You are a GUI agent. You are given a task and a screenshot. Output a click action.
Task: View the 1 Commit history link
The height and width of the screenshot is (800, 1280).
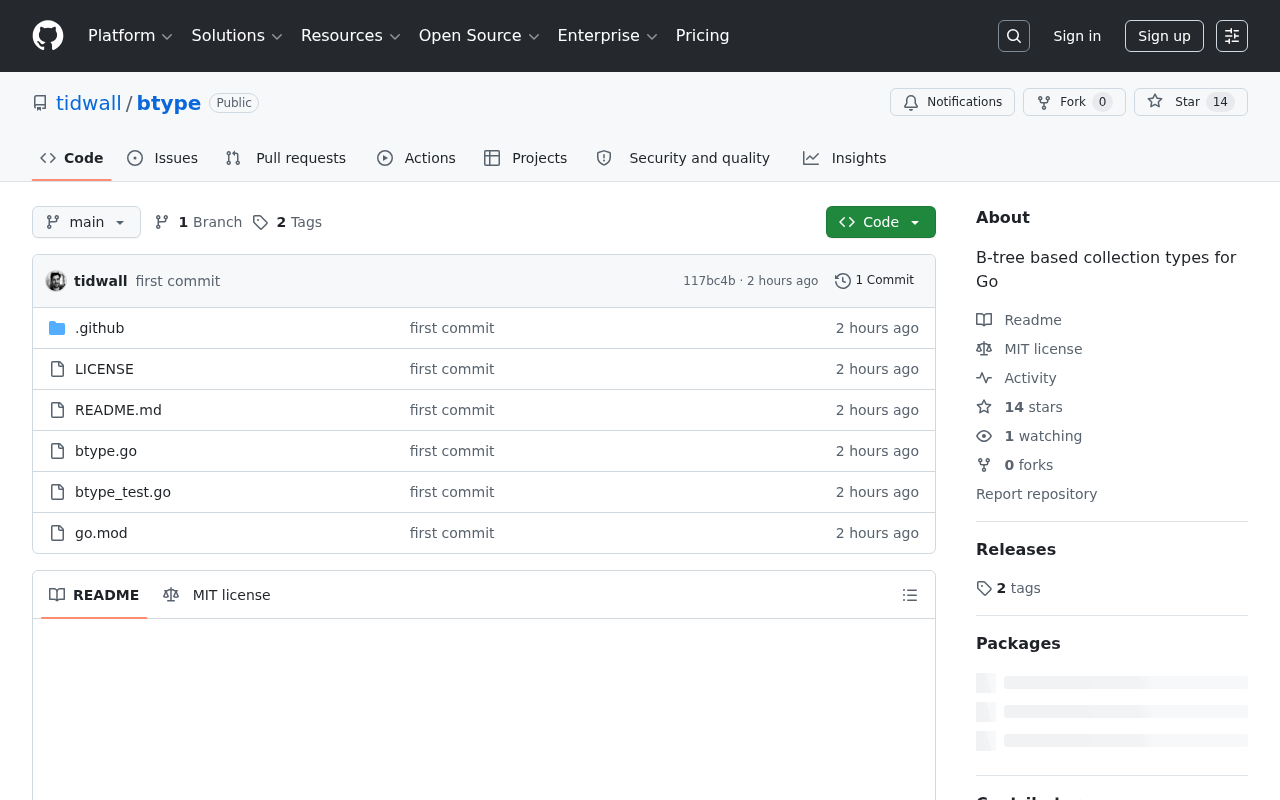(x=875, y=281)
